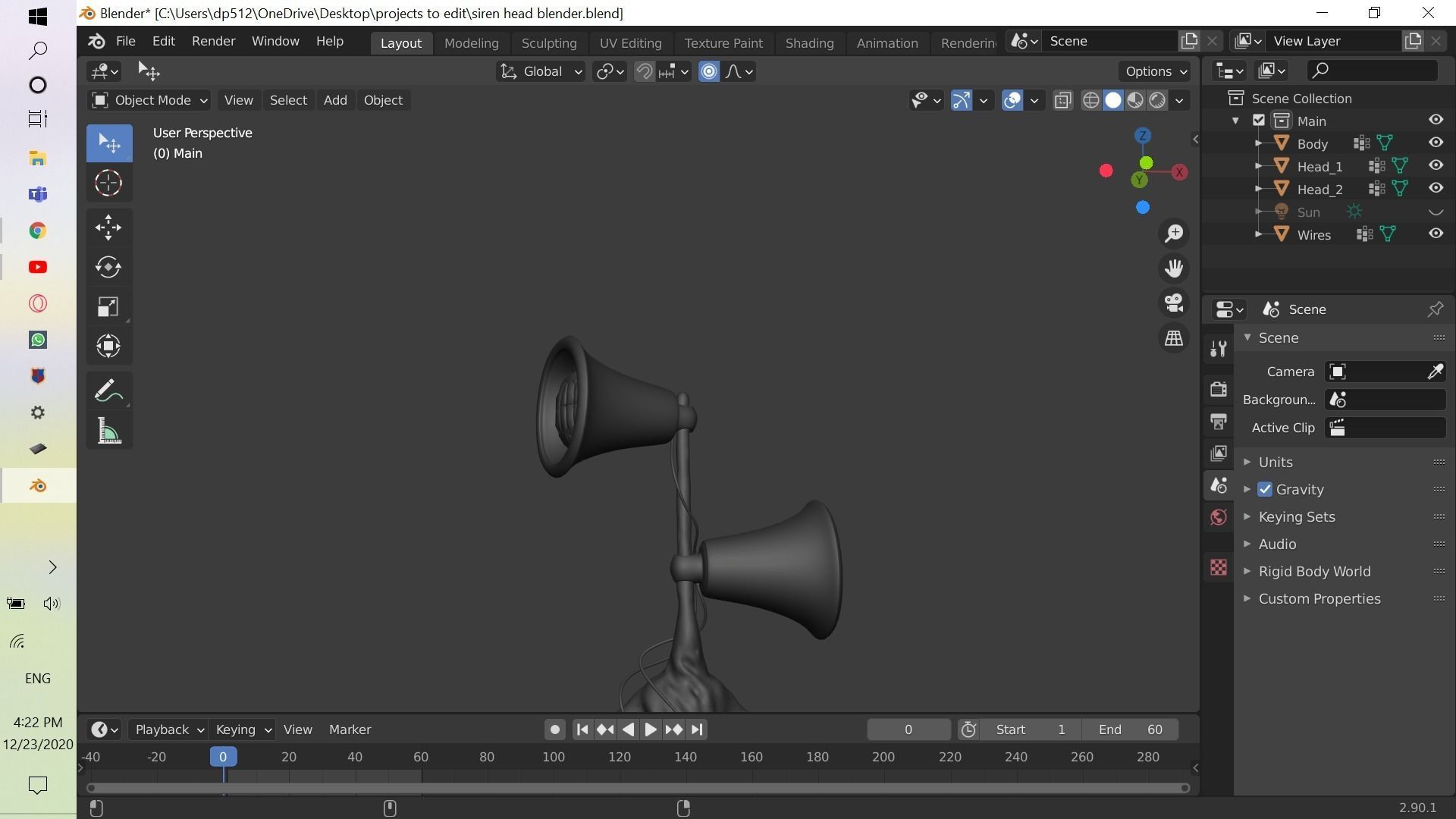Click the zoom viewport magnifier icon

(1174, 234)
